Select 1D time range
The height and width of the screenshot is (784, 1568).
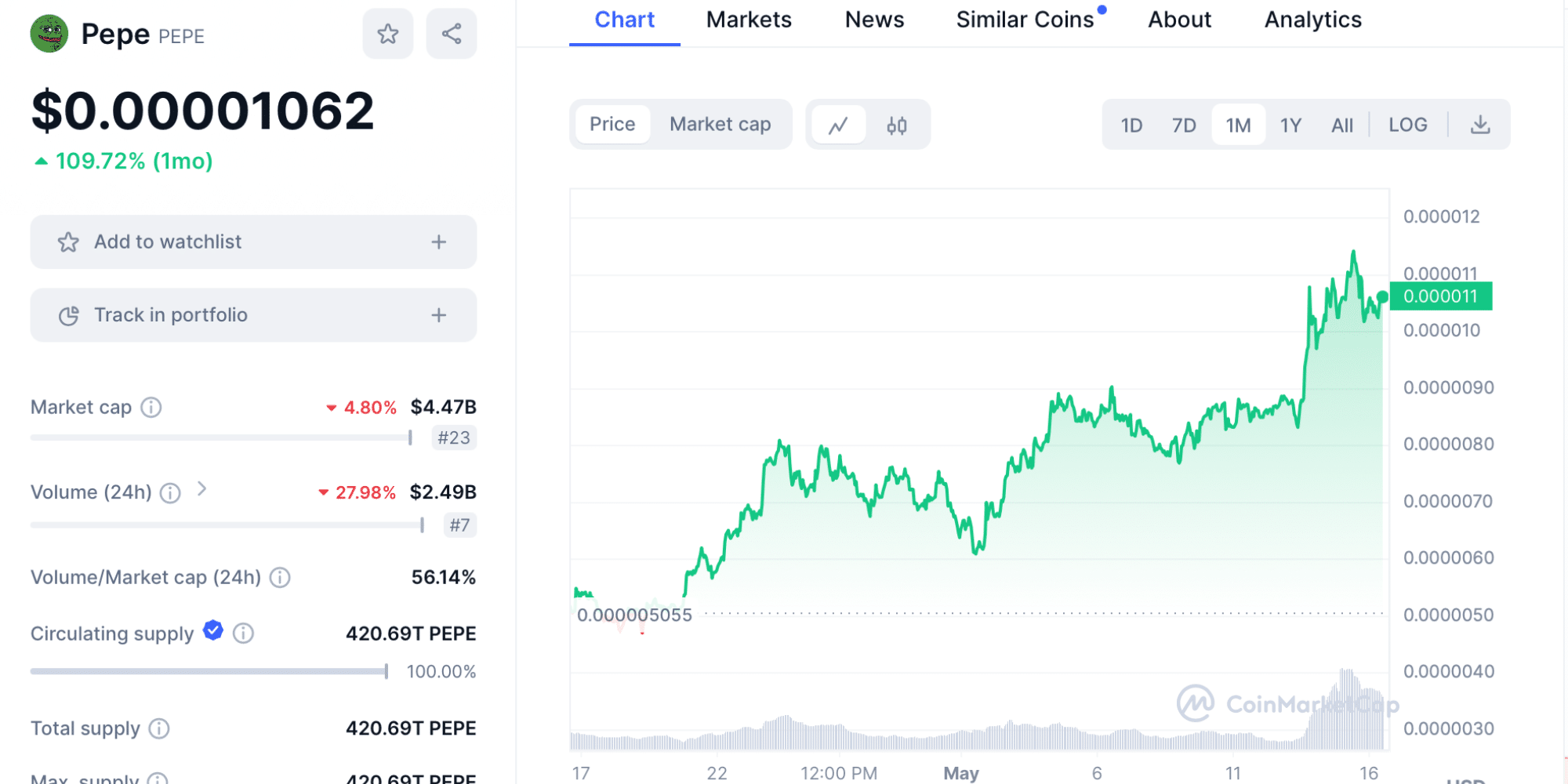click(x=1131, y=125)
